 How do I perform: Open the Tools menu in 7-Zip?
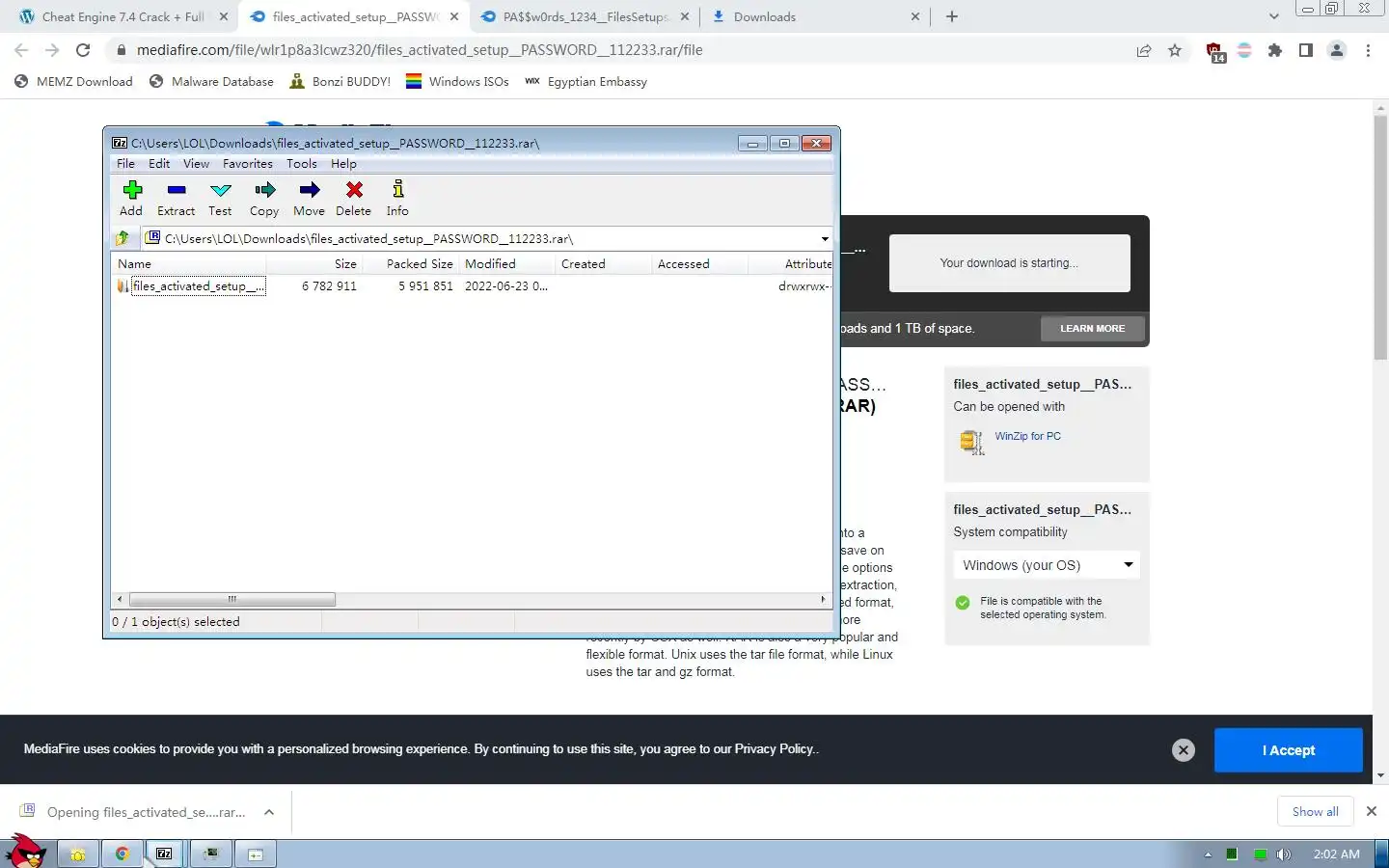(301, 164)
